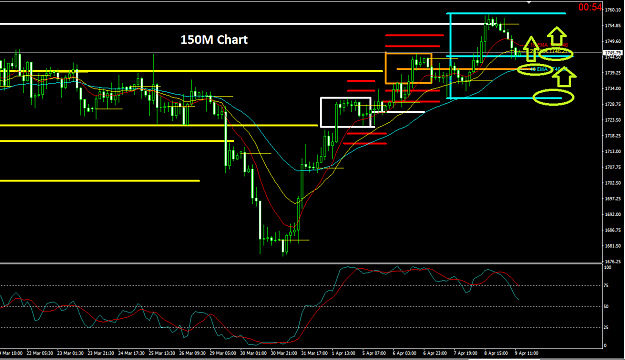Click the '23 Mar 01:30' time axis label
Viewport: 625px width, 360px height.
coord(70,353)
